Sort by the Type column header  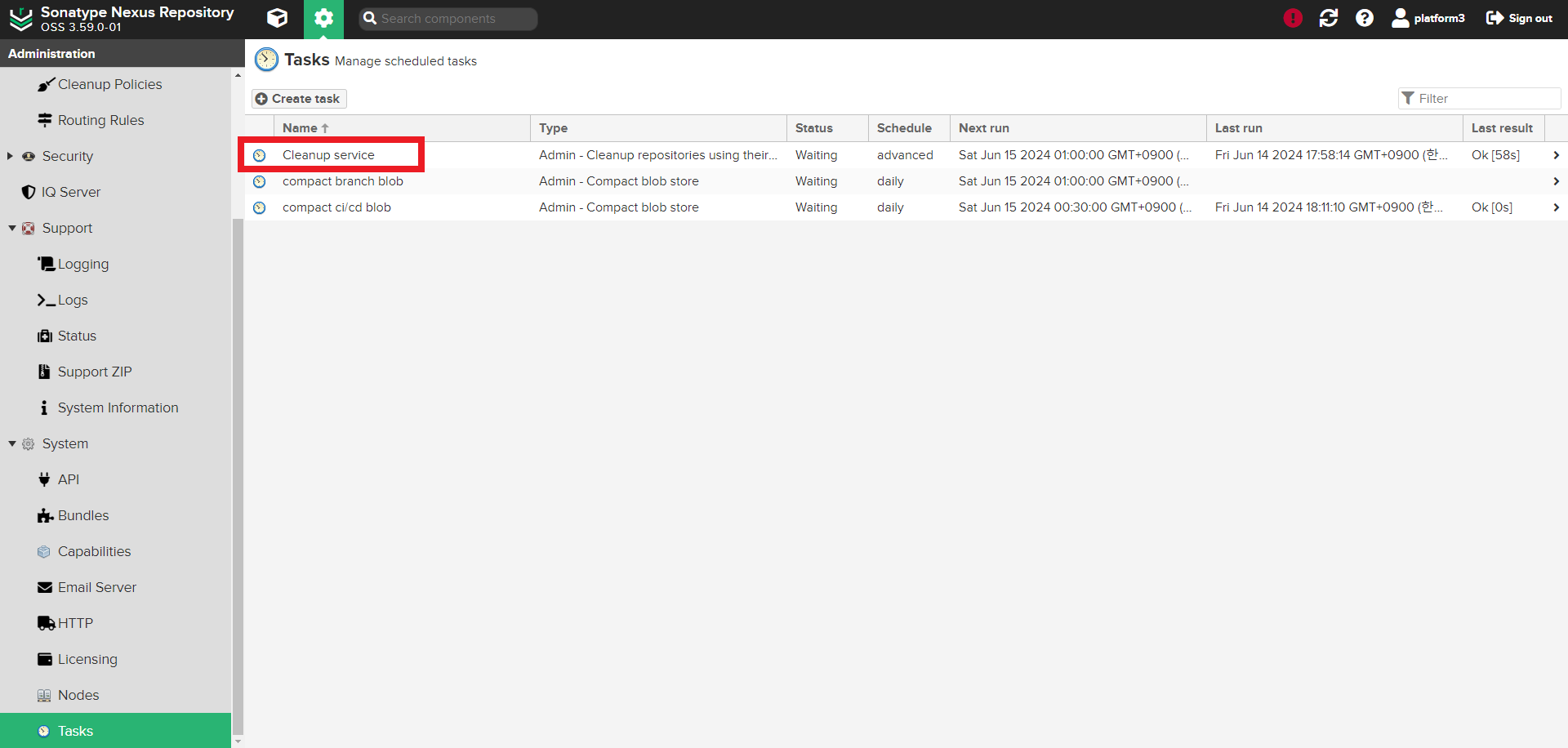tap(658, 128)
